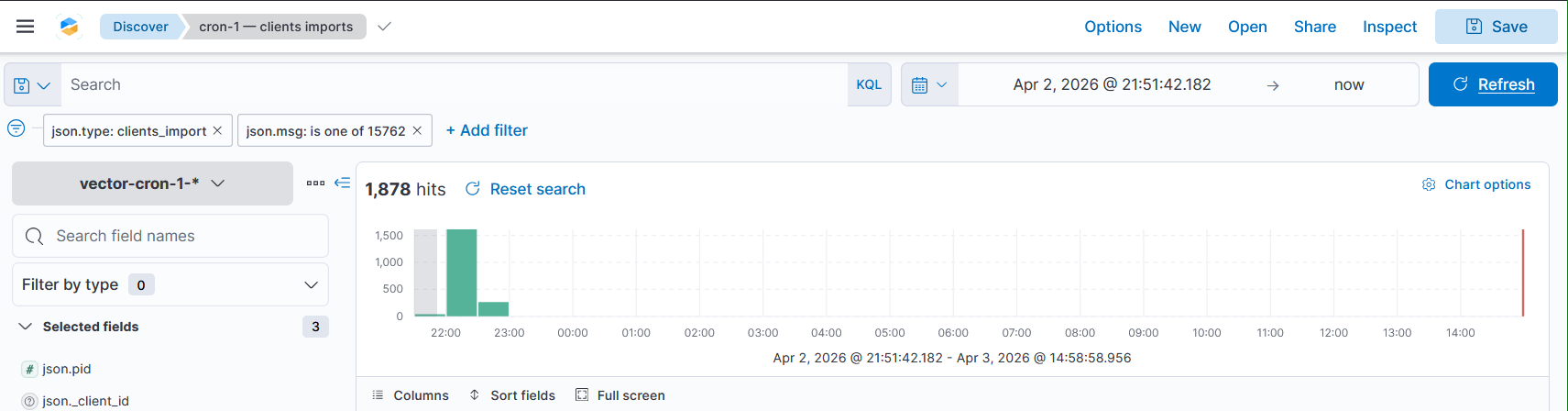Click the Elastic logo icon
The image size is (1568, 411).
tap(69, 27)
